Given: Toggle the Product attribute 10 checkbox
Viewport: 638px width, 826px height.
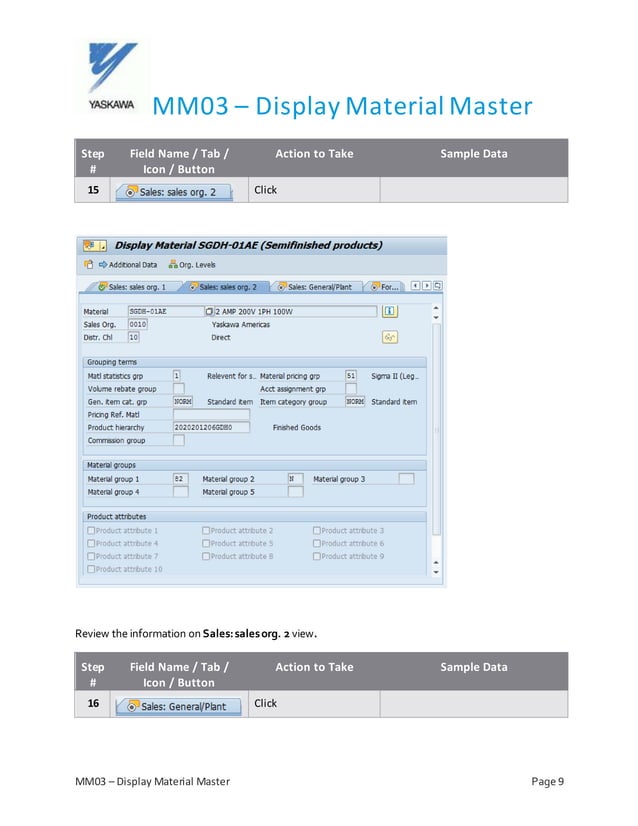Looking at the screenshot, I should (91, 569).
